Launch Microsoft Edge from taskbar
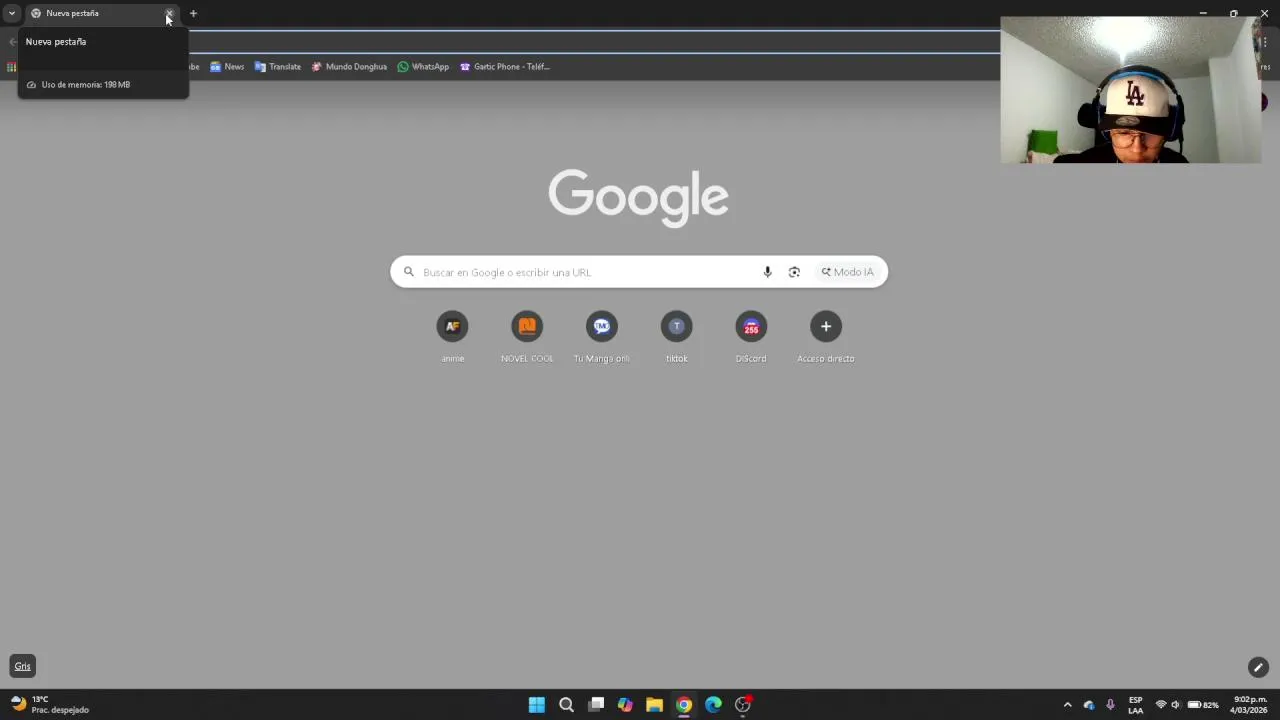Viewport: 1280px width, 720px height. coord(713,705)
